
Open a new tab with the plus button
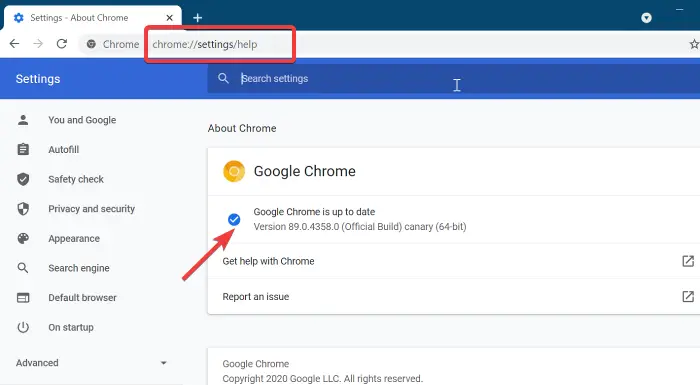(x=197, y=18)
